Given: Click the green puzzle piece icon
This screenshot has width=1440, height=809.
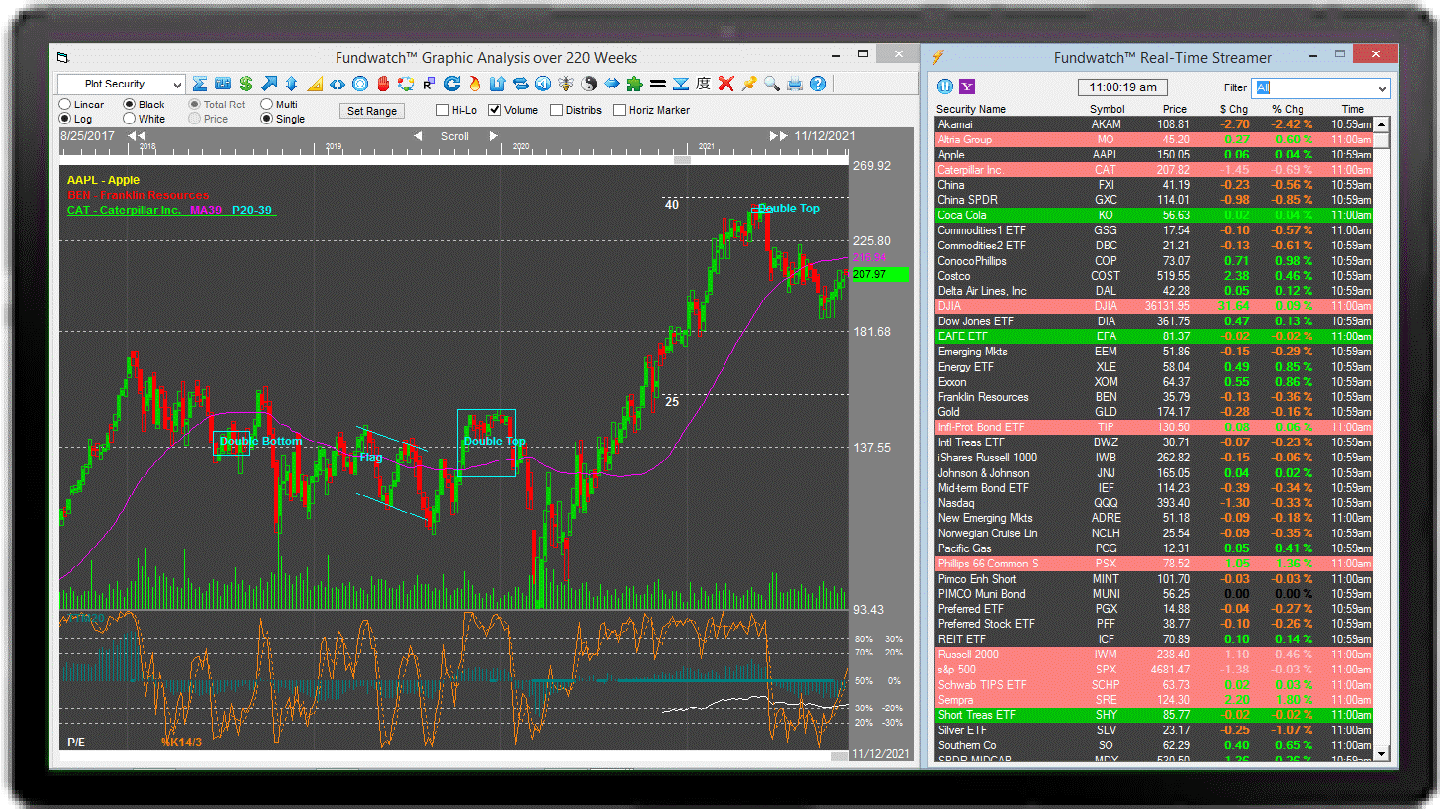Looking at the screenshot, I should click(x=635, y=84).
